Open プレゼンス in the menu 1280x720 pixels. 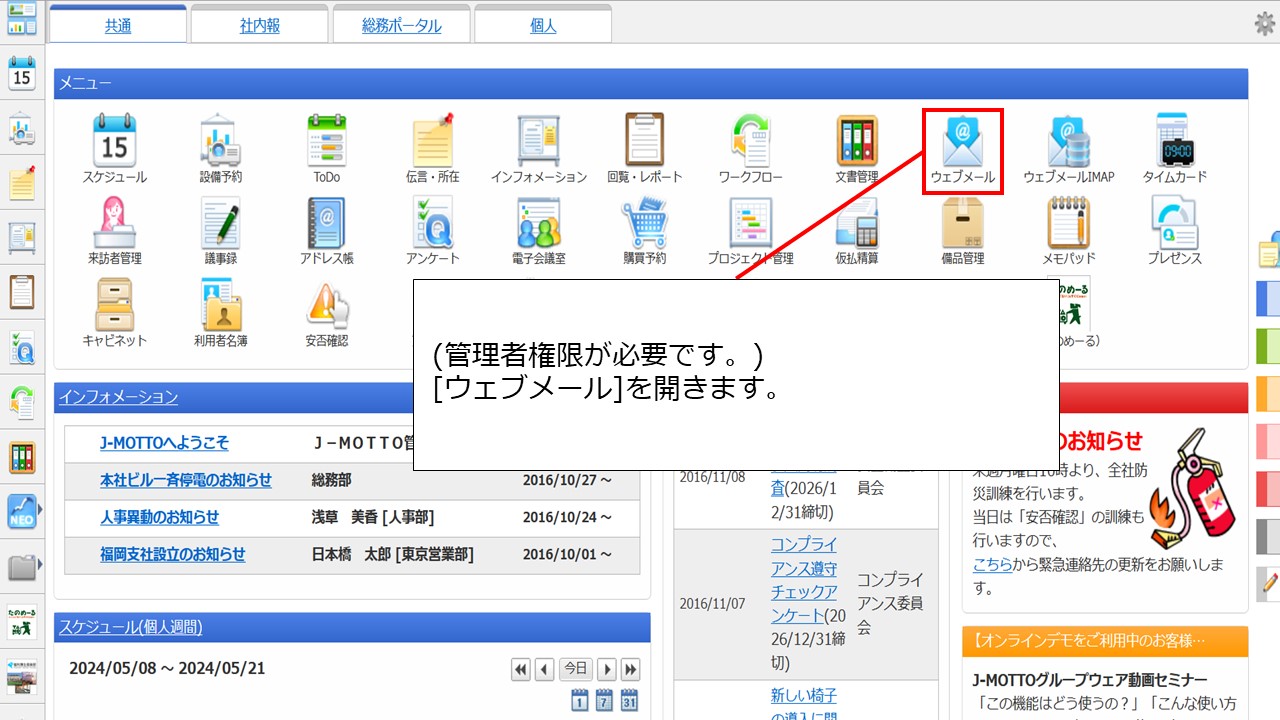tap(1175, 231)
